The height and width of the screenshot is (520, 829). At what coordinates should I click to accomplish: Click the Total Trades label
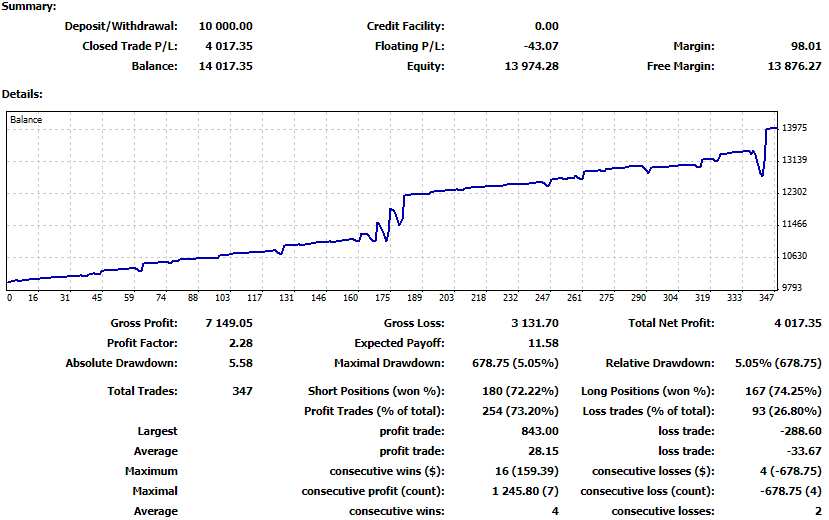coord(142,391)
